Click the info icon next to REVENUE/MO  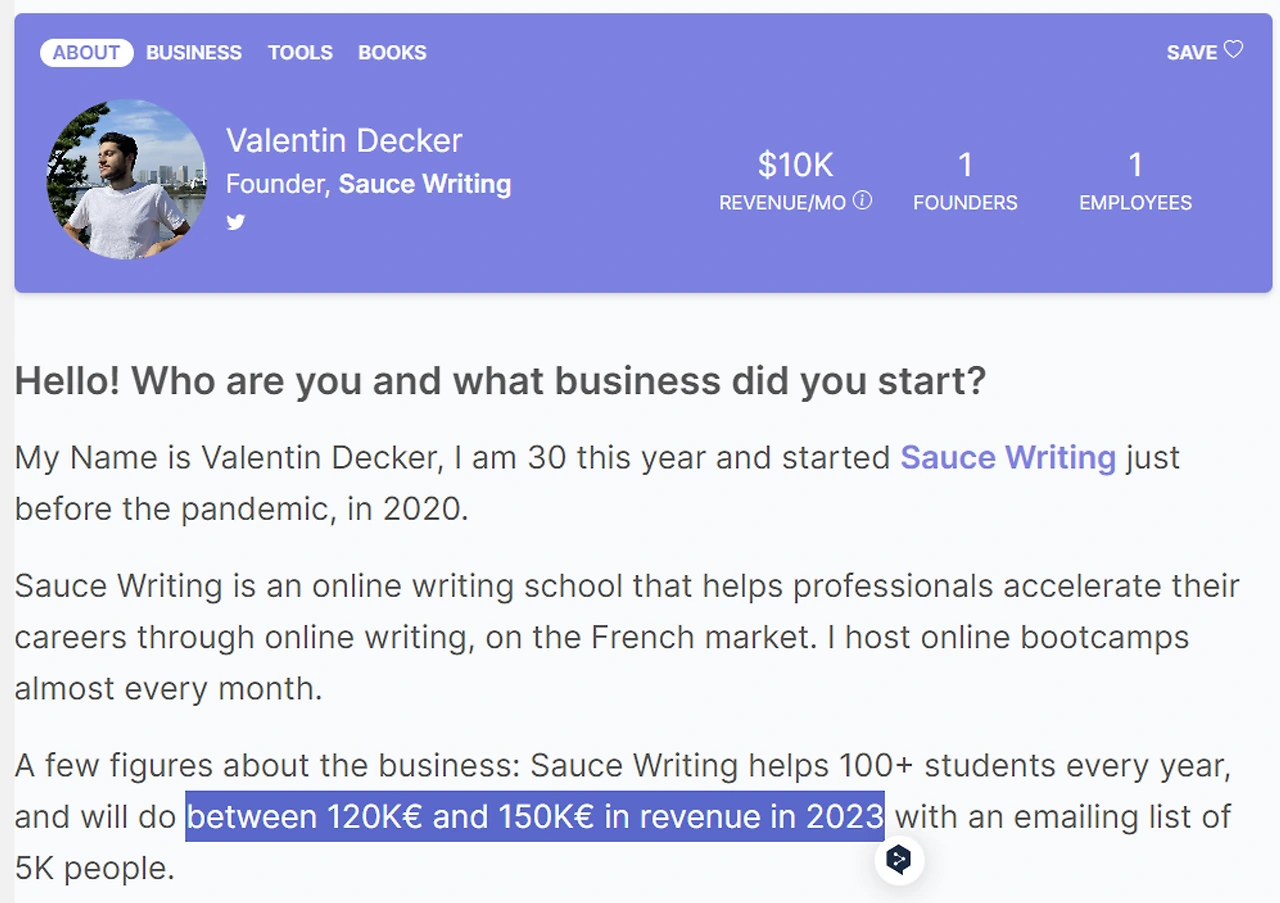(862, 200)
